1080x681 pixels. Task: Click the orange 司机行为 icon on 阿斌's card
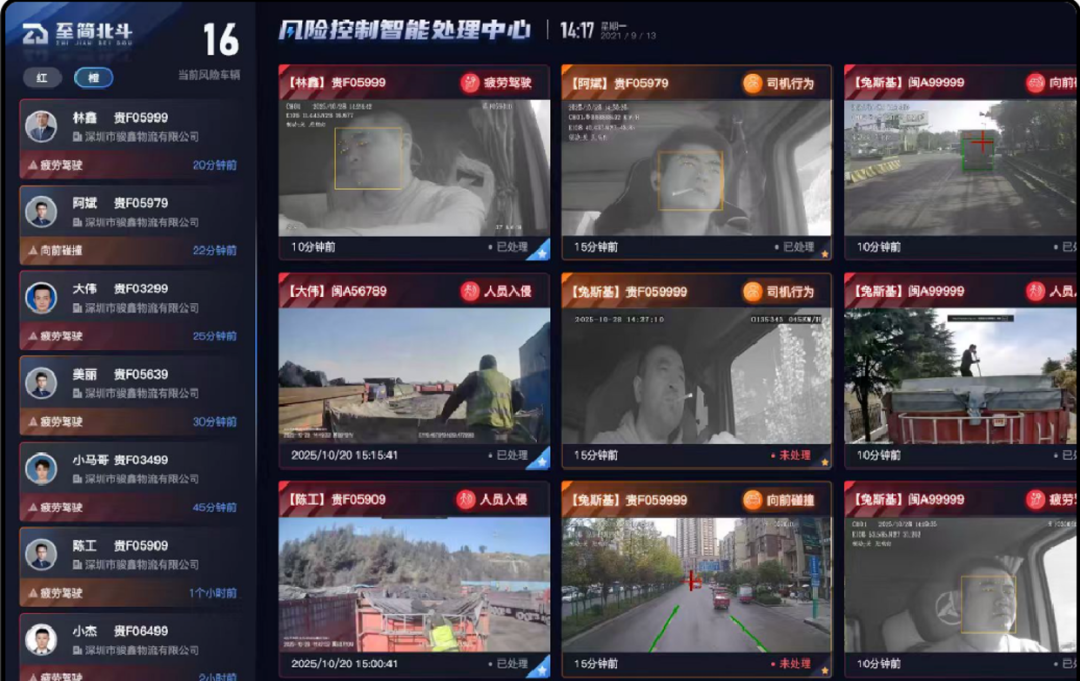click(752, 83)
